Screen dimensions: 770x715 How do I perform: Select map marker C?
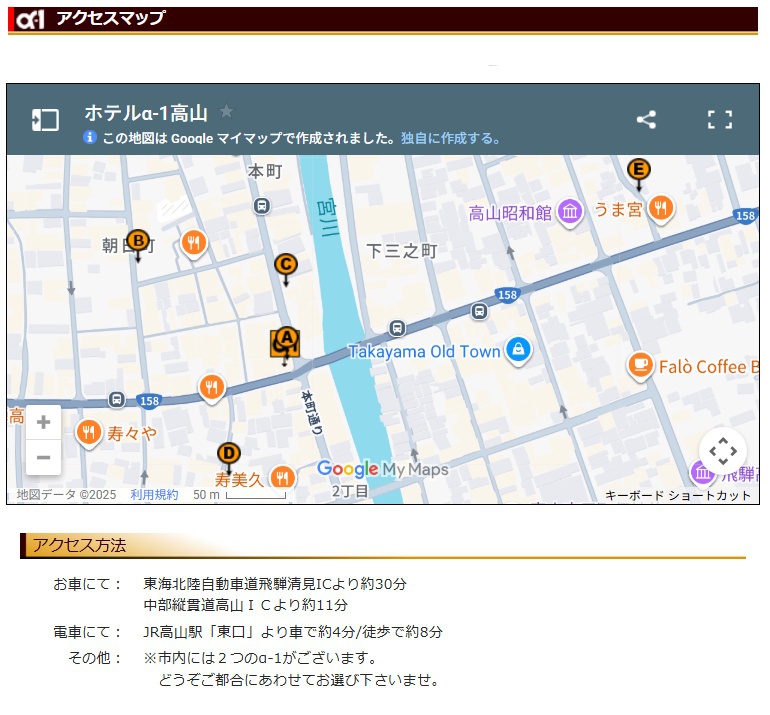point(286,265)
